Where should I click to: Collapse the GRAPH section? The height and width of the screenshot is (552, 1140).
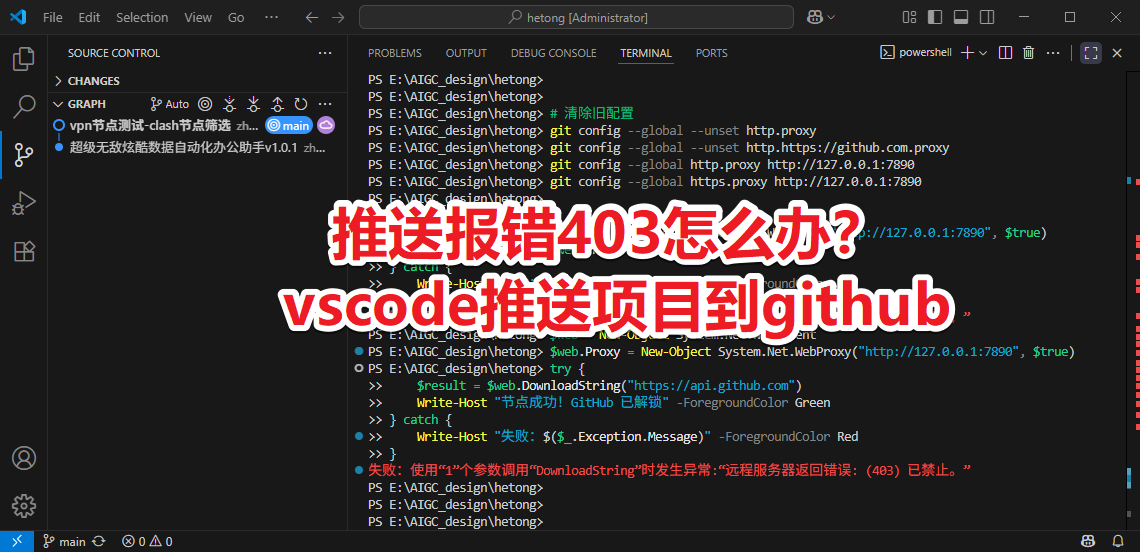(87, 104)
